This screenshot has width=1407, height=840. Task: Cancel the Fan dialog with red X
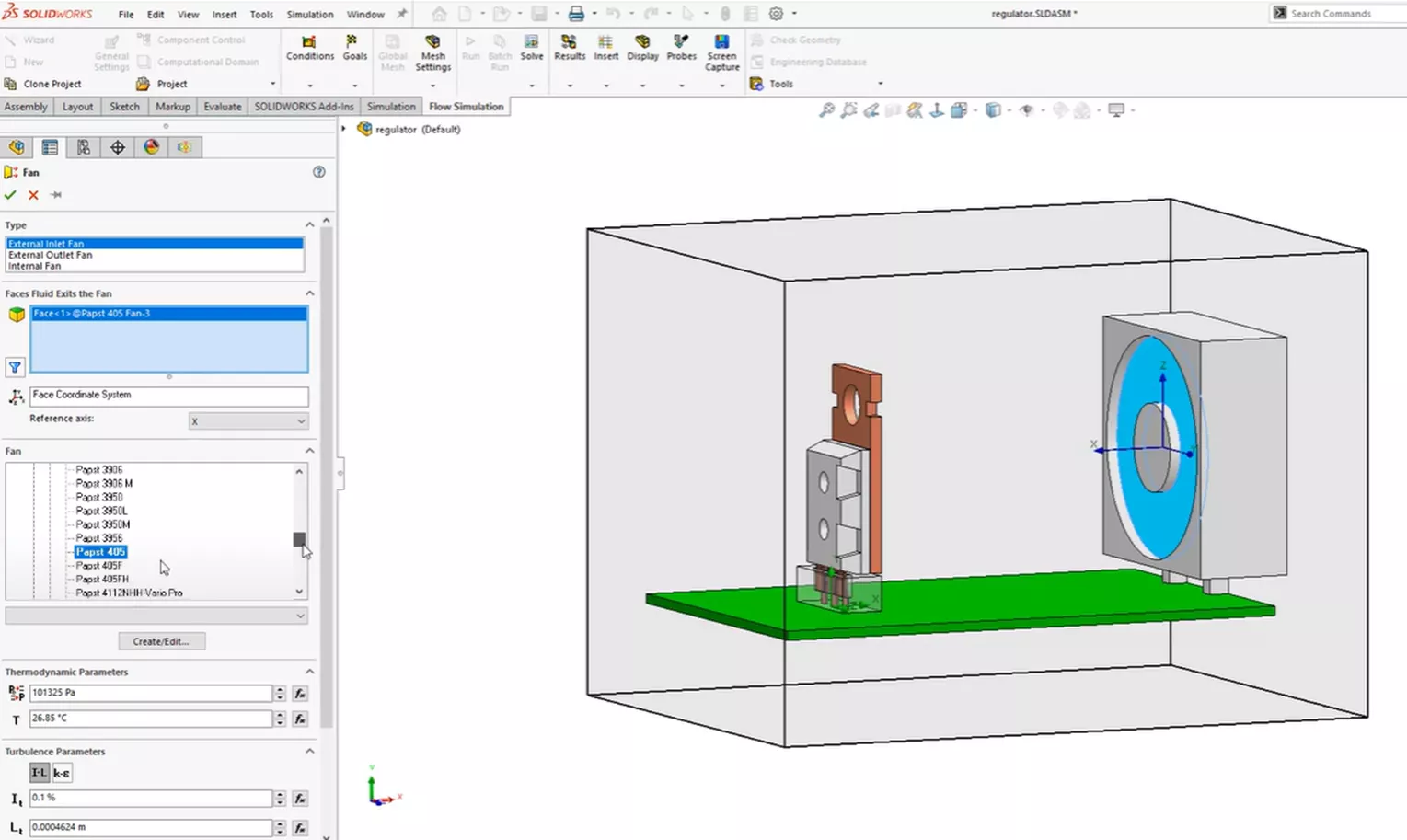(x=32, y=195)
